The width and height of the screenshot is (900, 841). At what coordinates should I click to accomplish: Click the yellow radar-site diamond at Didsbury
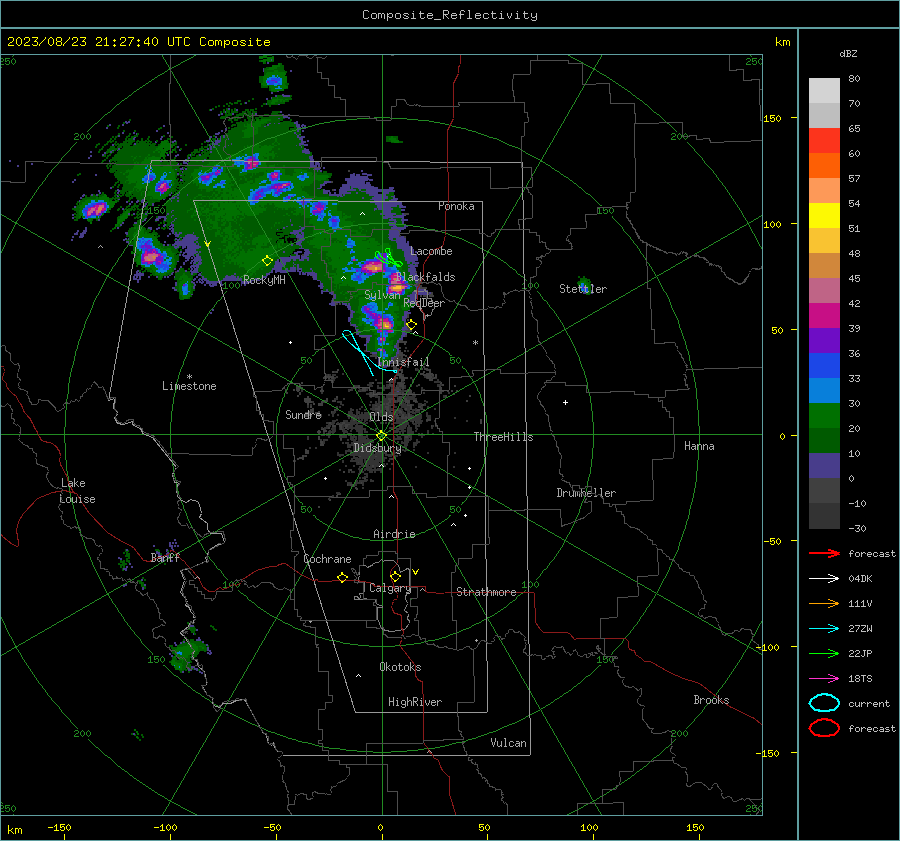click(381, 436)
